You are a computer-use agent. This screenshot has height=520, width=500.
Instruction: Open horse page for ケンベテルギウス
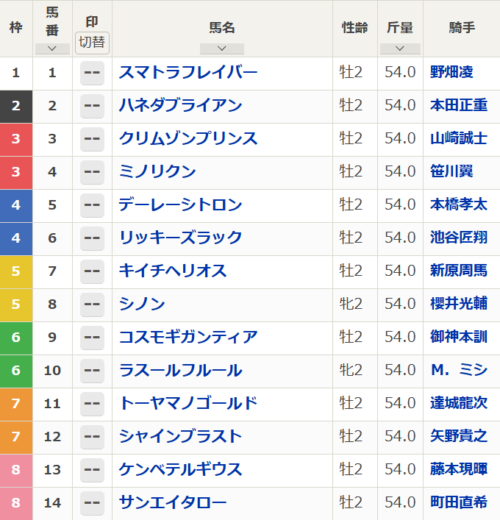(180, 469)
